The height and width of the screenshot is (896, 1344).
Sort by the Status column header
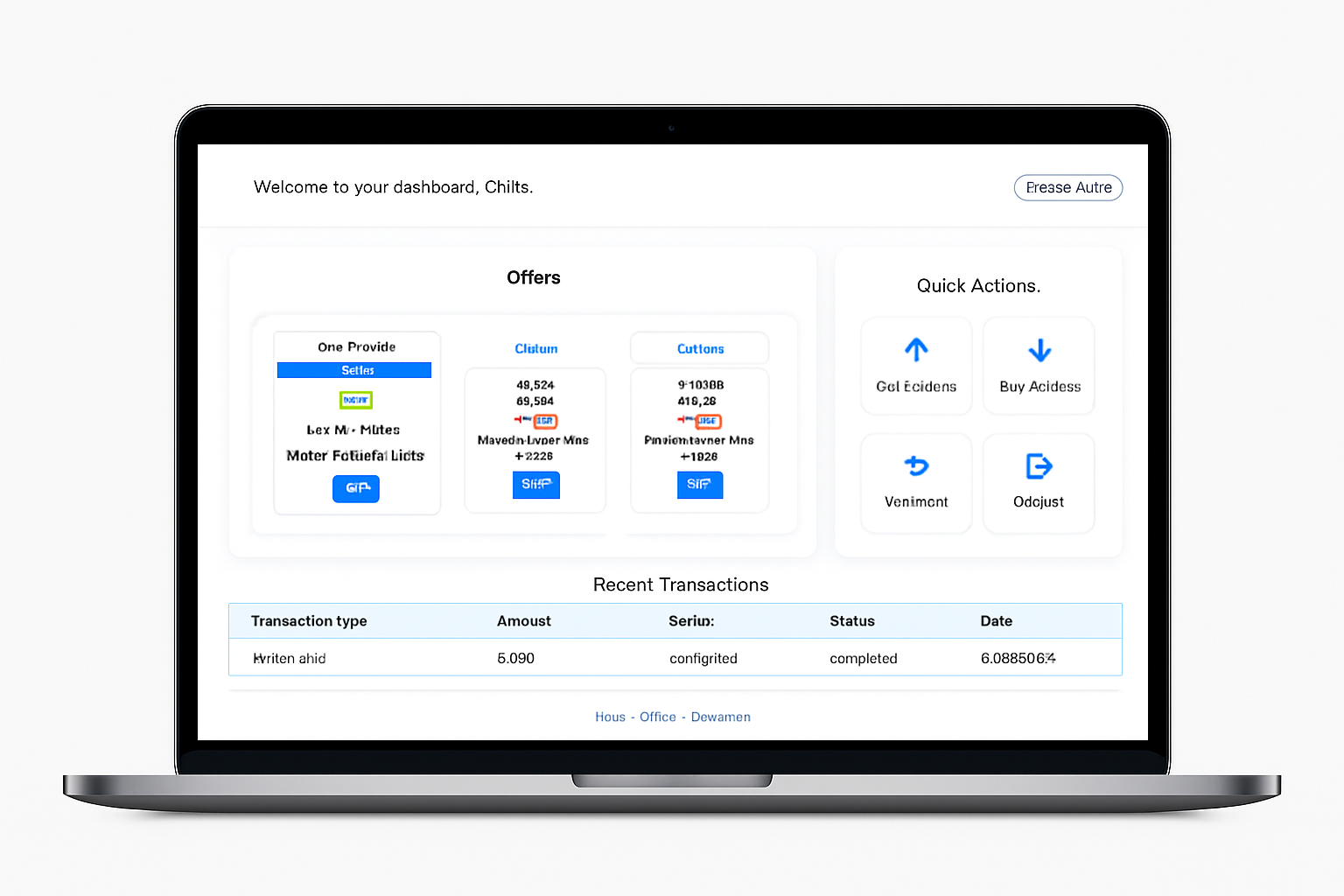[x=851, y=621]
